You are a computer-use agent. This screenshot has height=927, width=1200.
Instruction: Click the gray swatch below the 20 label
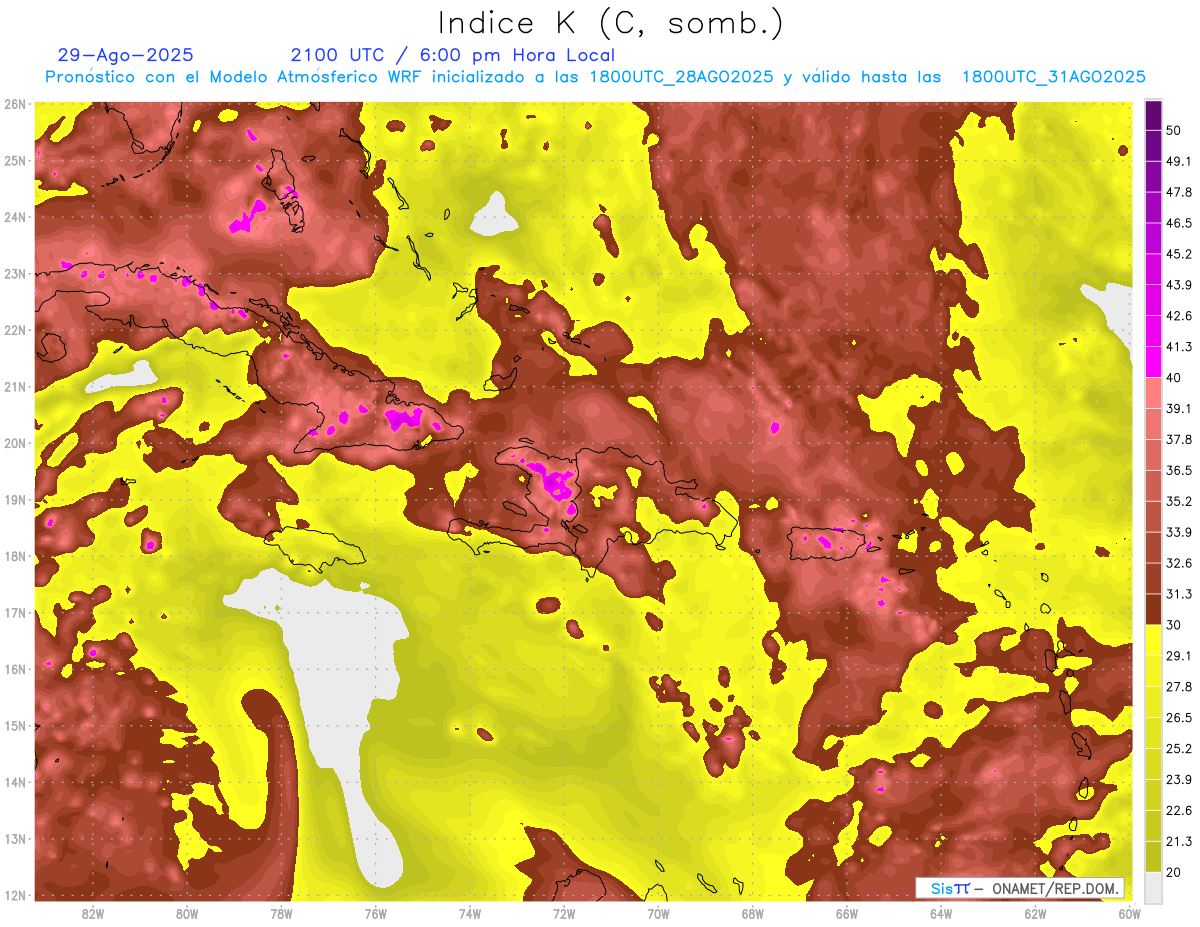(1154, 887)
